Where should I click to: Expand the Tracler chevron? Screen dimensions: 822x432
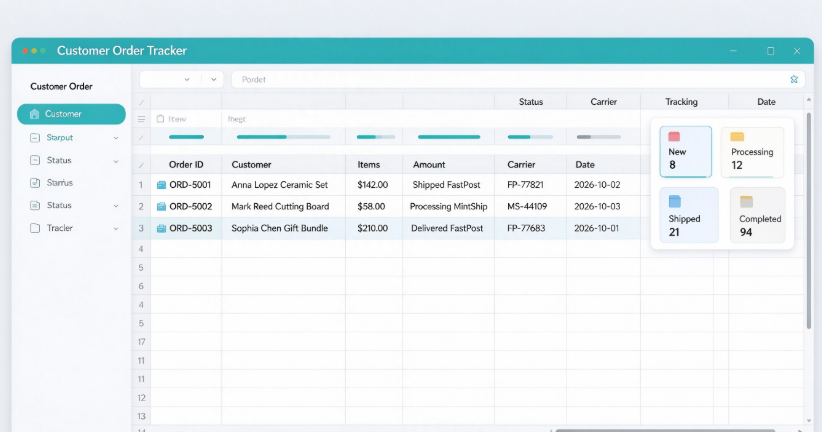click(116, 229)
